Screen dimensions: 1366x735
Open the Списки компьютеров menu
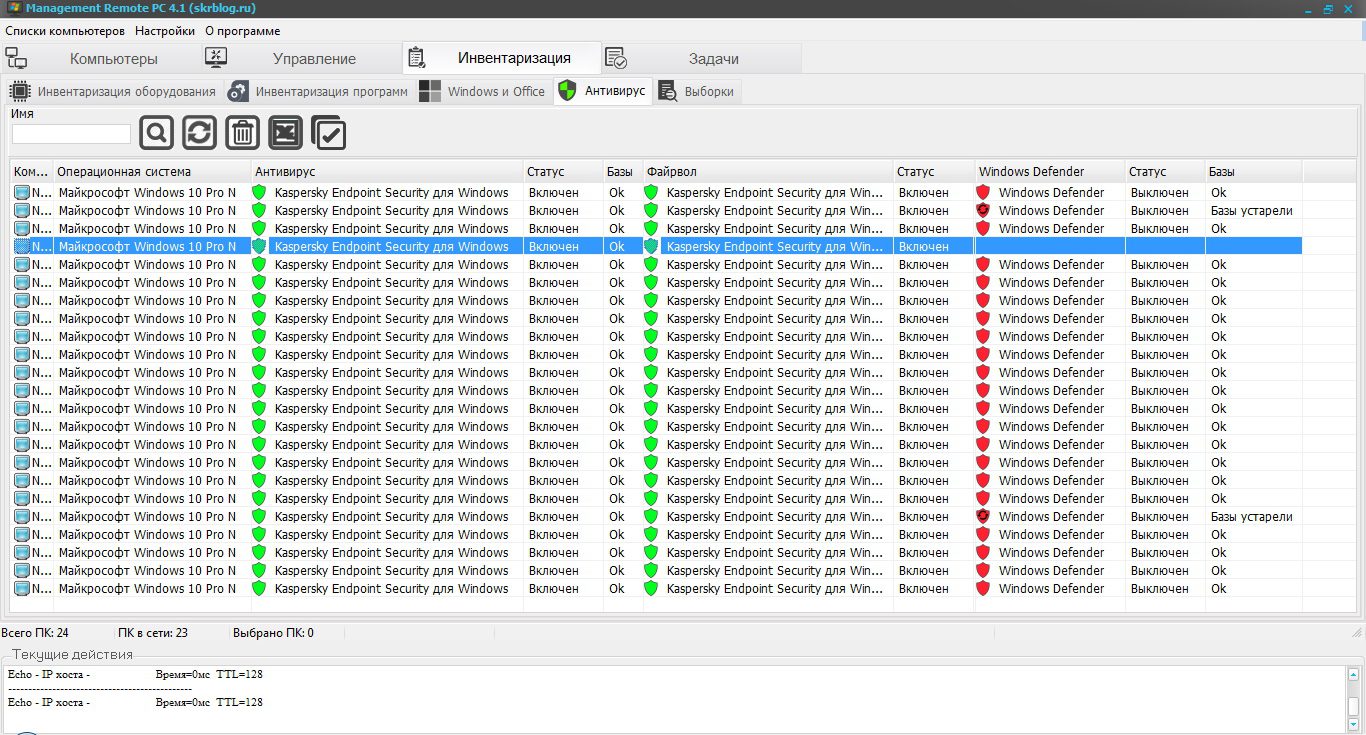65,31
